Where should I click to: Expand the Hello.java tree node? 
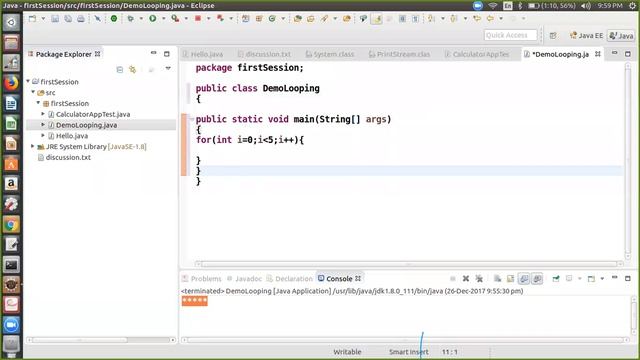[43, 135]
